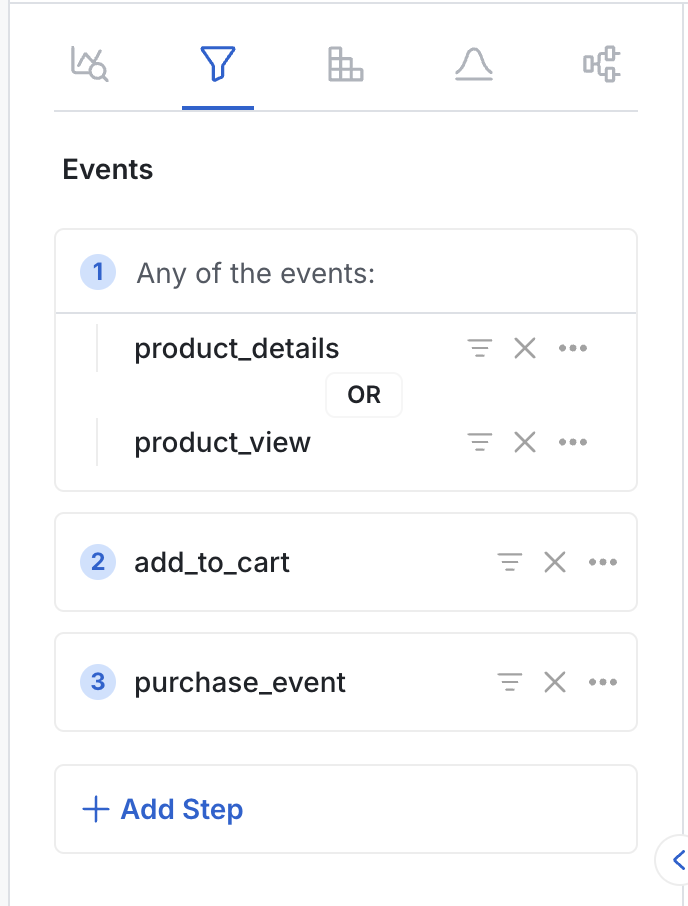Click the step 1 number badge
The height and width of the screenshot is (906, 688).
pos(97,272)
